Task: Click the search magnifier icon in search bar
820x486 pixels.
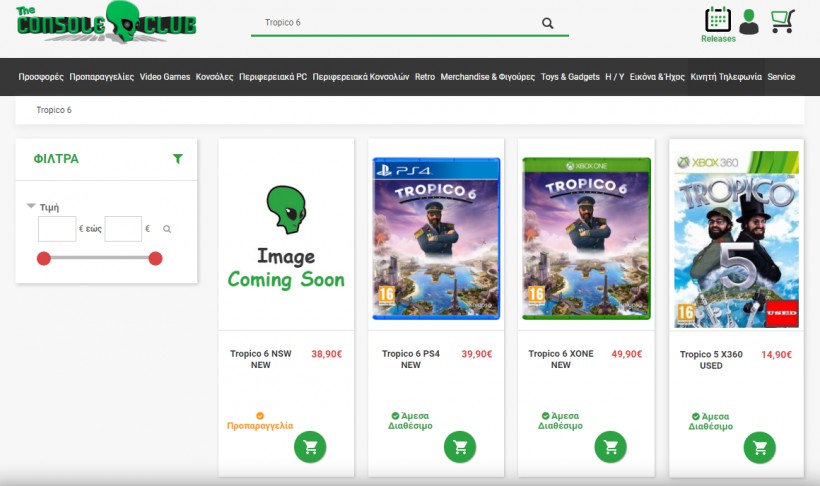Action: point(547,23)
